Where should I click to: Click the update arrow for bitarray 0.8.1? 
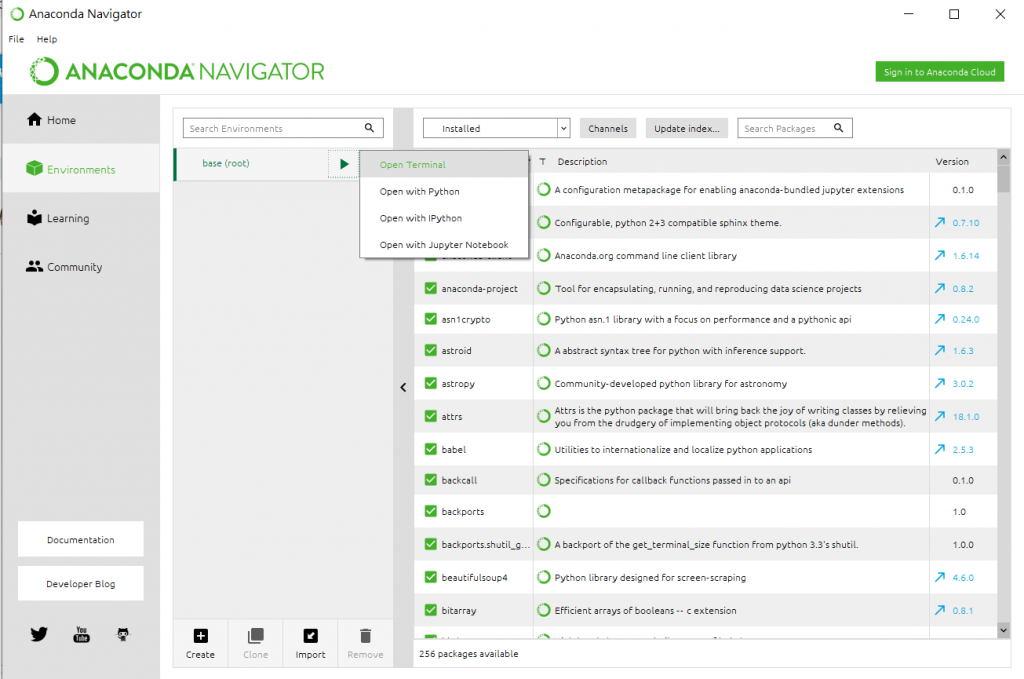point(940,610)
